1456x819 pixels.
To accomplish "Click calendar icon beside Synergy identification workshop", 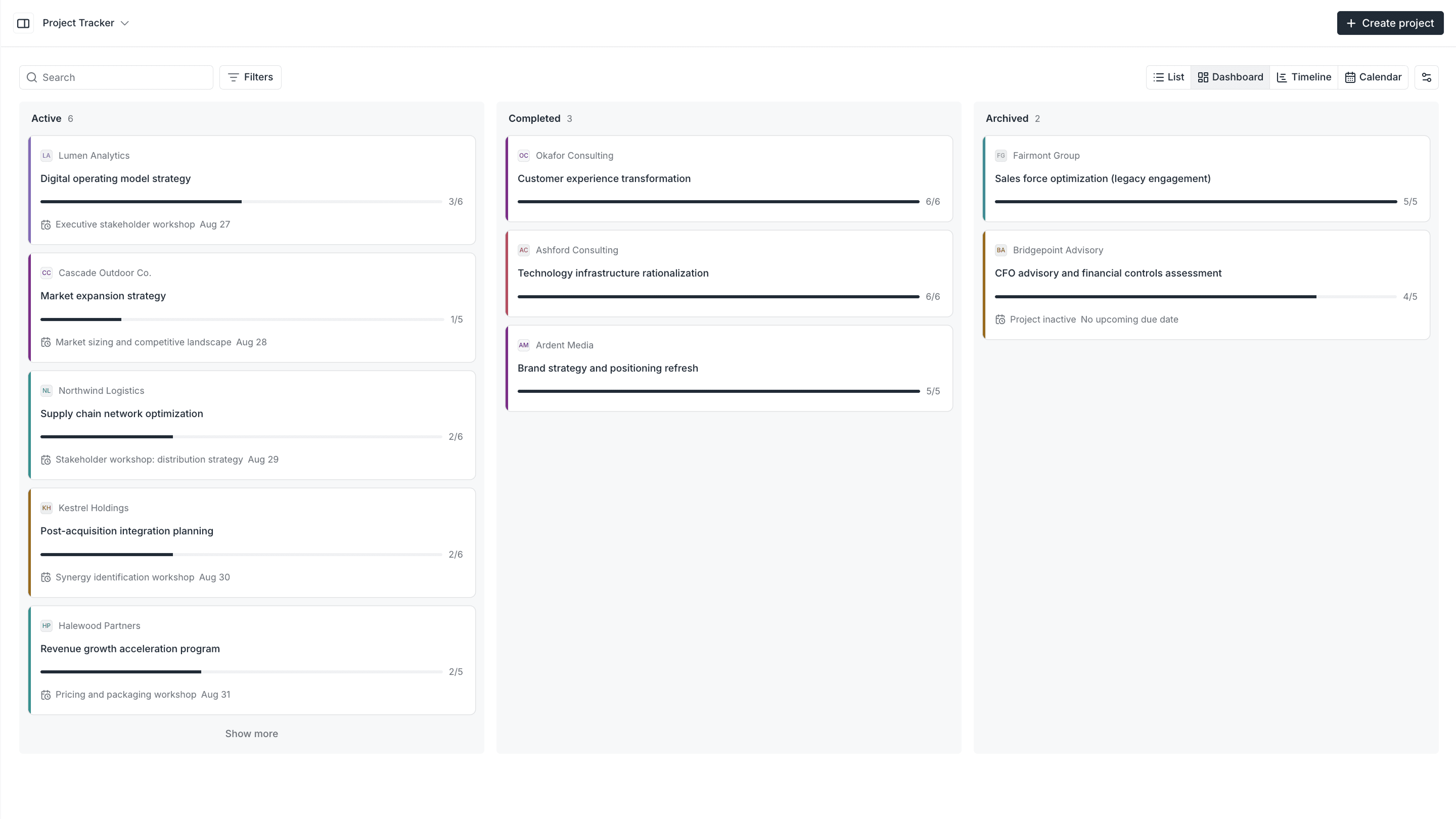I will tap(46, 578).
